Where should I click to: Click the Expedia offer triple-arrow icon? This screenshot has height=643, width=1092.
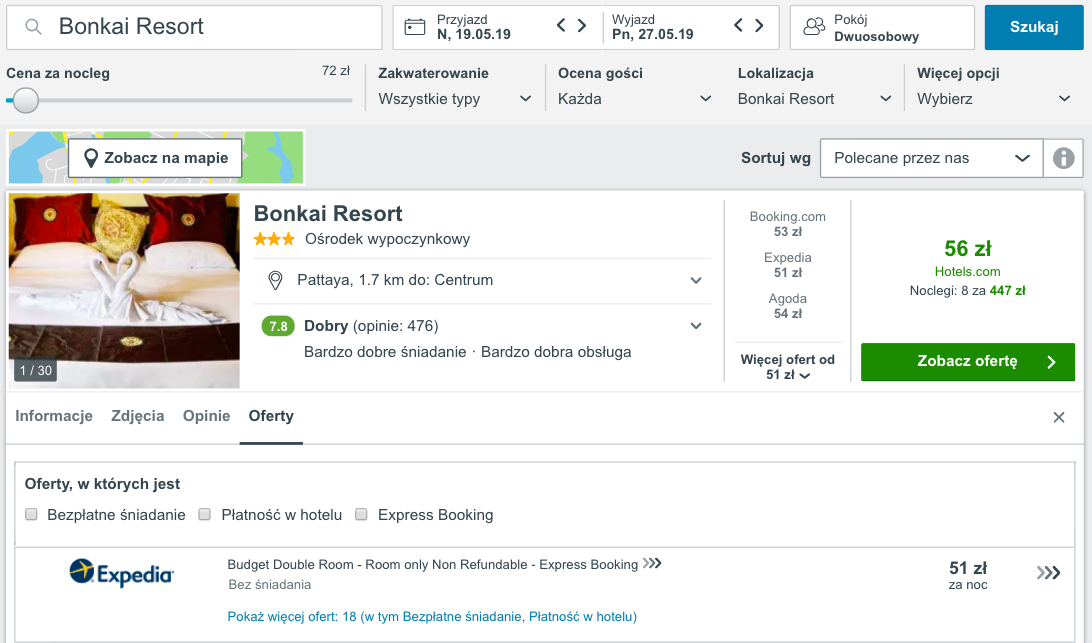coord(1048,573)
